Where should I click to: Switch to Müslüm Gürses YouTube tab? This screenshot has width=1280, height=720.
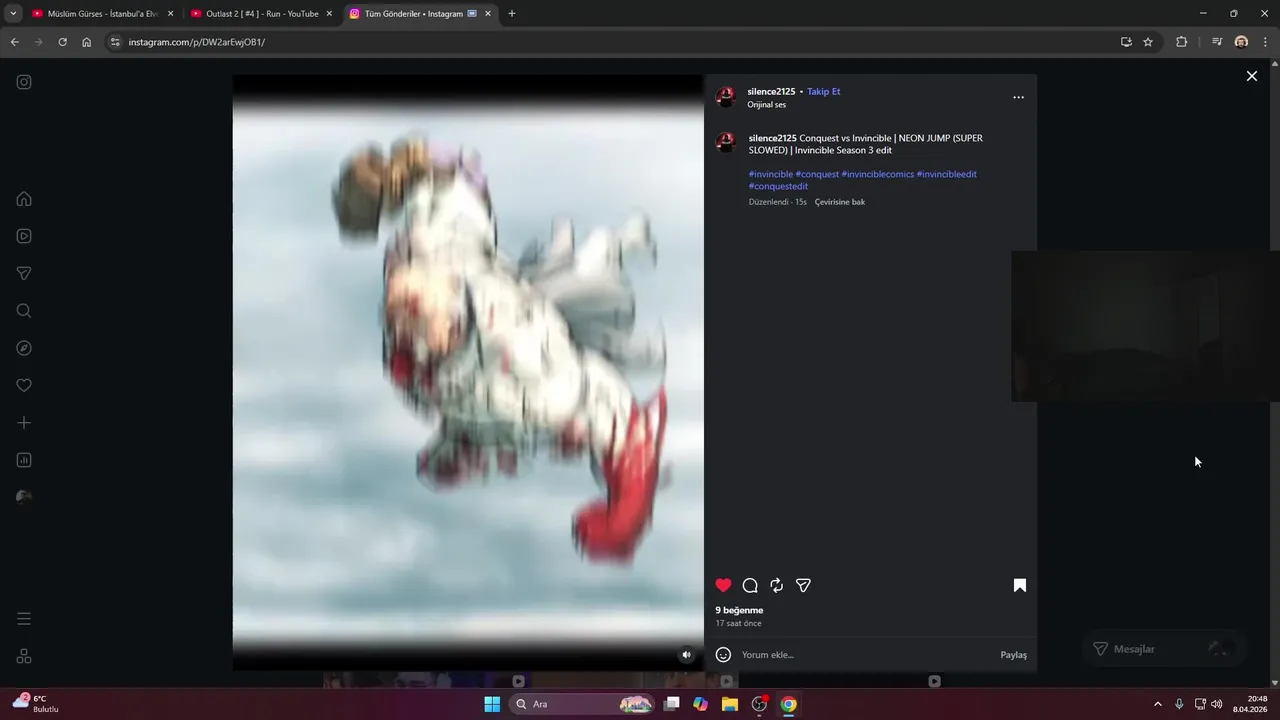click(102, 14)
